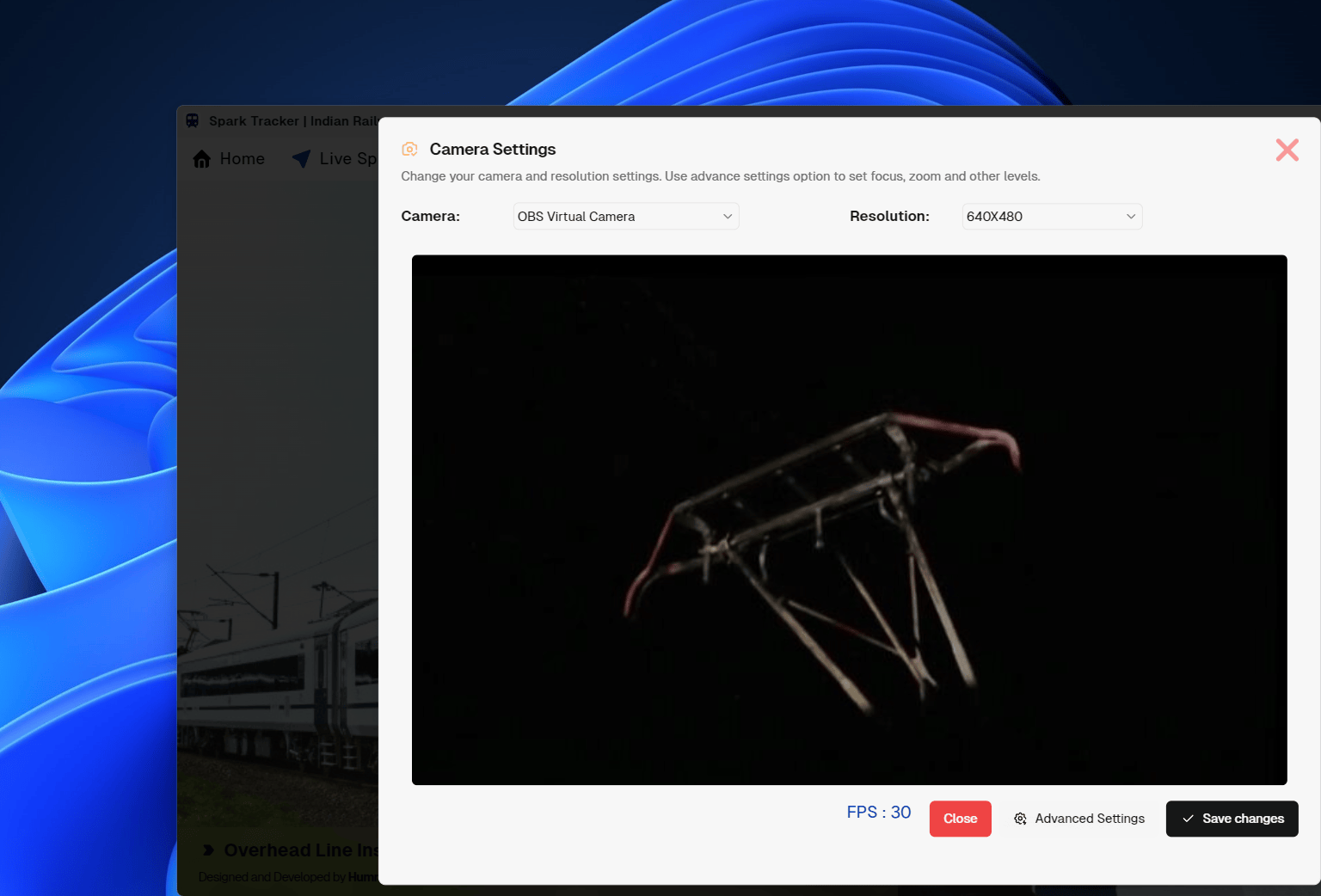Expand the Camera list via its chevron
The image size is (1321, 896).
click(x=728, y=217)
